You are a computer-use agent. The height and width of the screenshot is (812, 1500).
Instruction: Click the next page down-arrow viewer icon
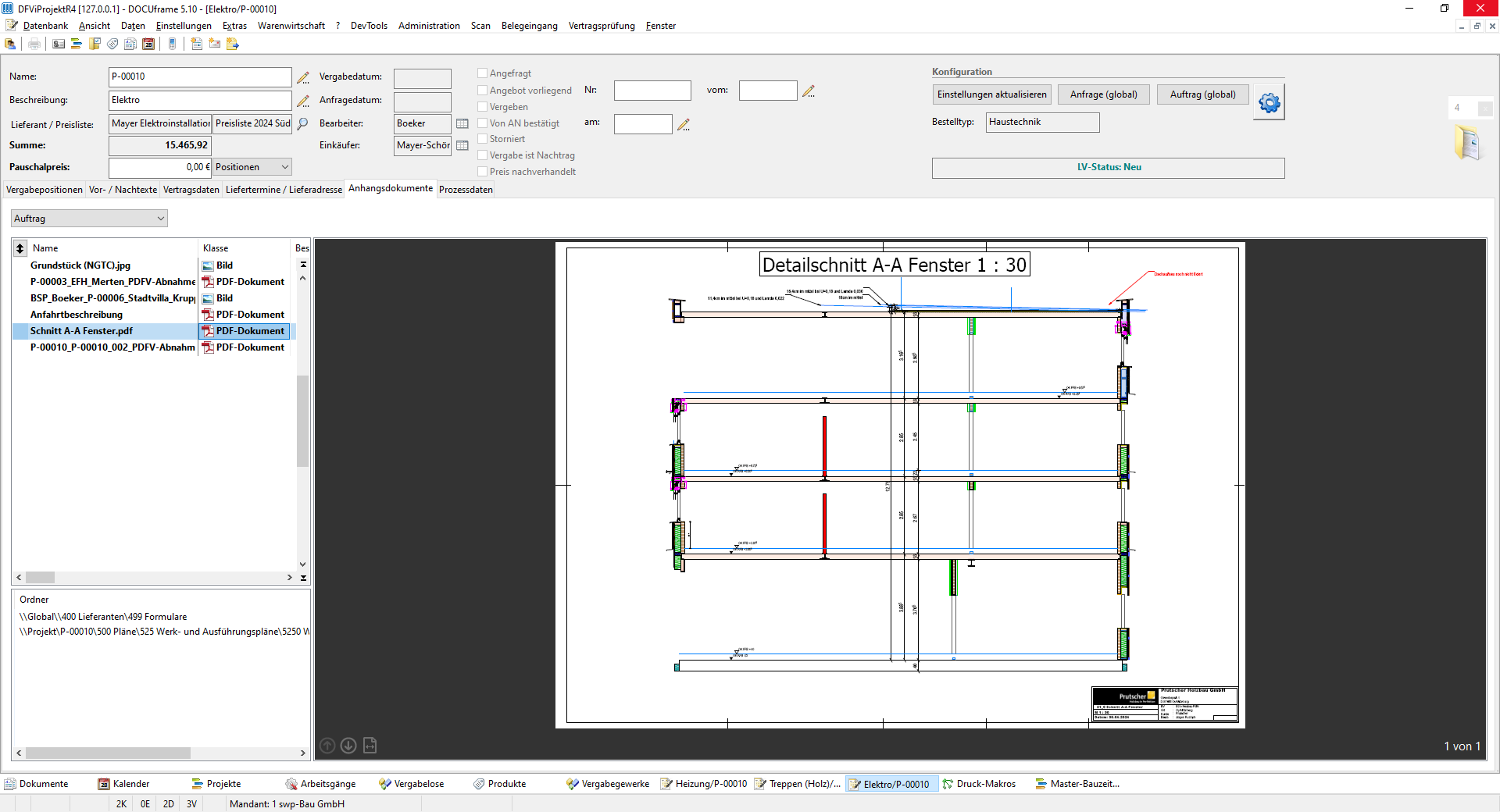[x=348, y=746]
